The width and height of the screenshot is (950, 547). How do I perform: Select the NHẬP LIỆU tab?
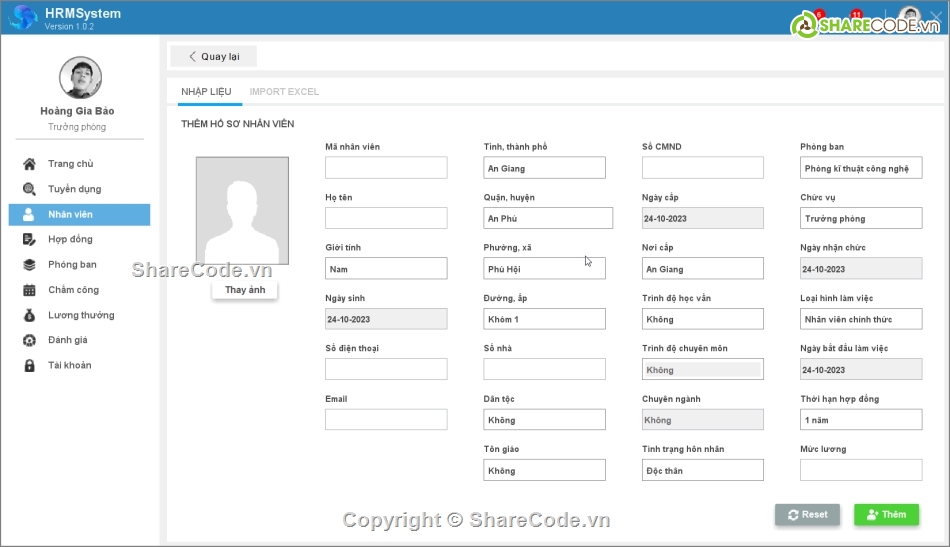tap(205, 92)
